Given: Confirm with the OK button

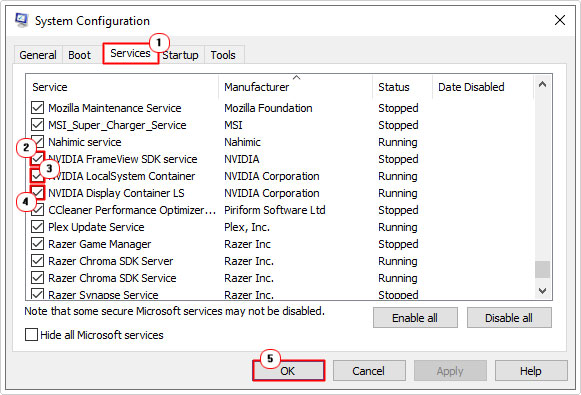Looking at the screenshot, I should point(288,371).
